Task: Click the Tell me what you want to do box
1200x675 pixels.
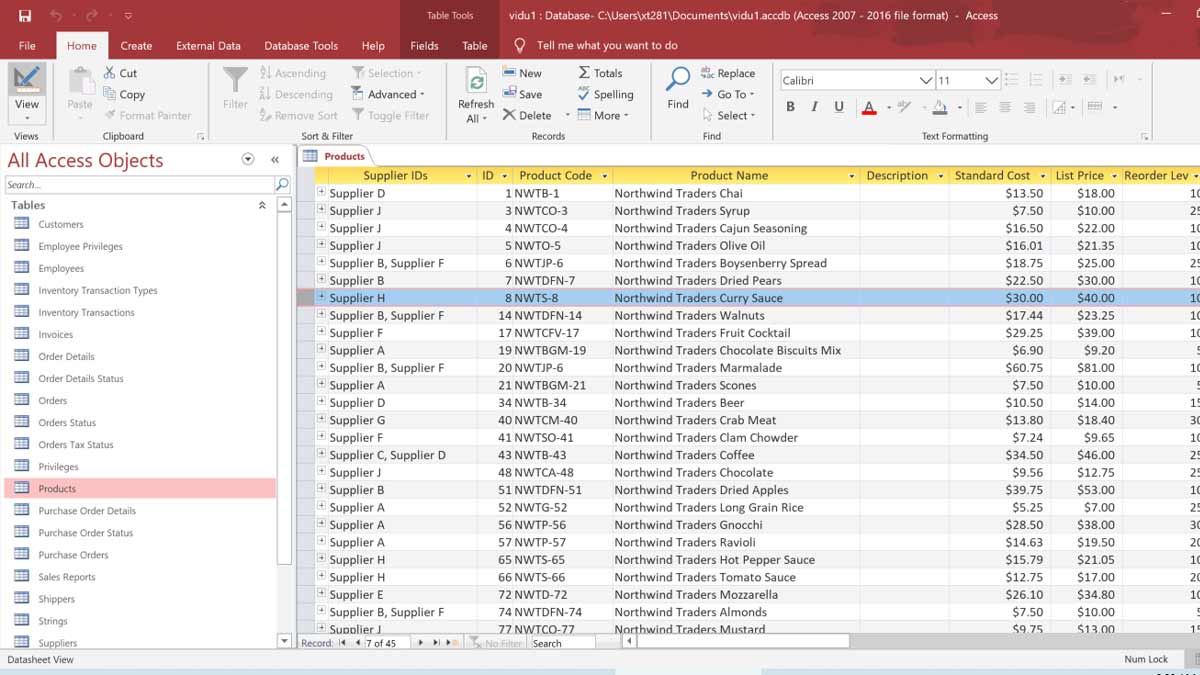Action: 607,45
